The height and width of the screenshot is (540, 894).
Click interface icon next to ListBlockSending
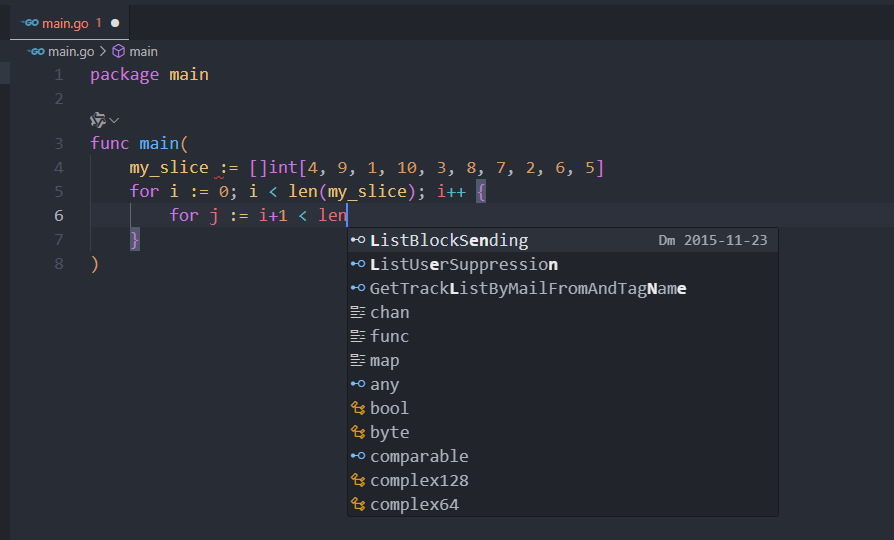point(358,240)
